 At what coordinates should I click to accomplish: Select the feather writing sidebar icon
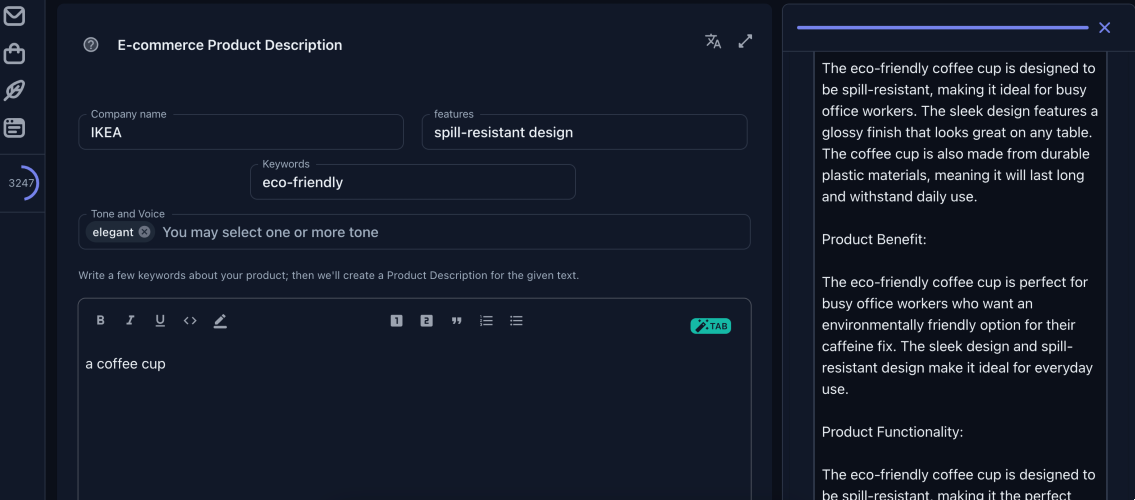pyautogui.click(x=14, y=90)
